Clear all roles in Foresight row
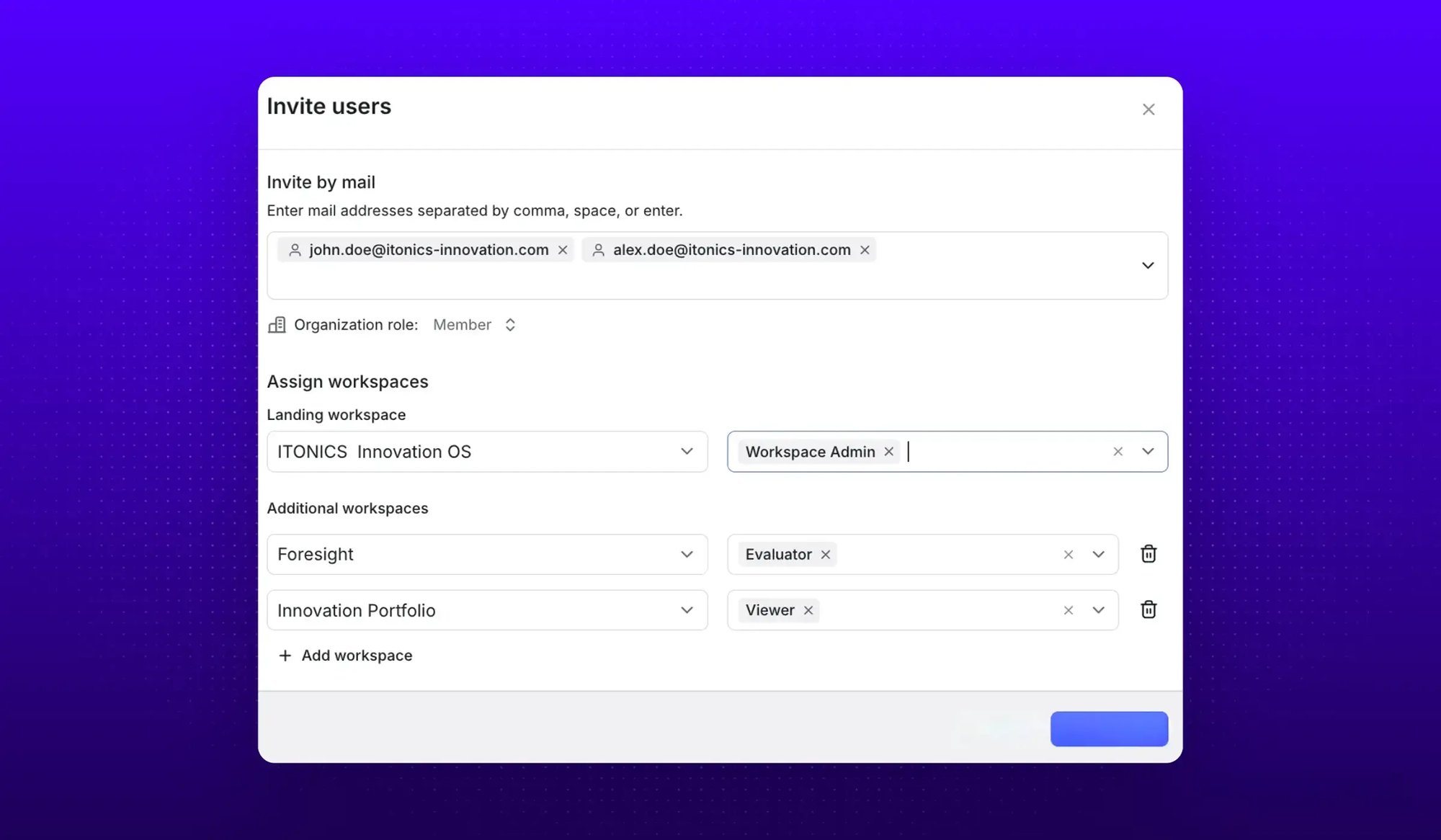The height and width of the screenshot is (840, 1441). [1069, 555]
